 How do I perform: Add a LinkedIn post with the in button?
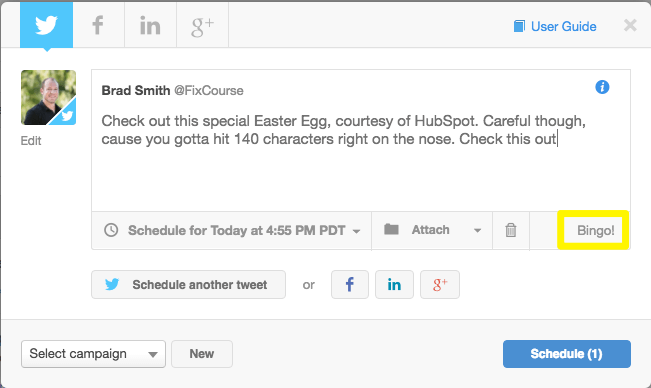point(394,285)
